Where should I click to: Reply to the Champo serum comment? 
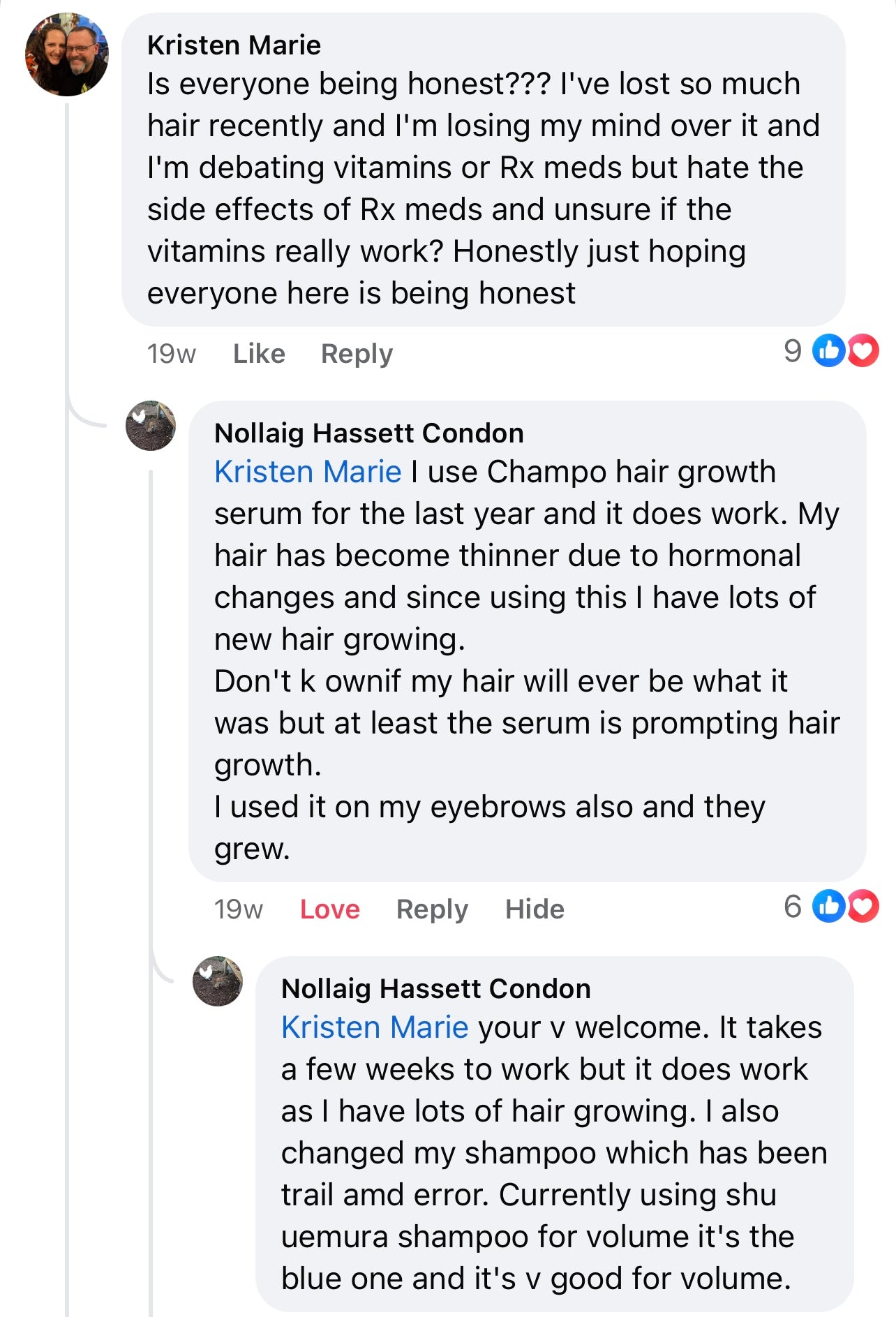point(432,909)
